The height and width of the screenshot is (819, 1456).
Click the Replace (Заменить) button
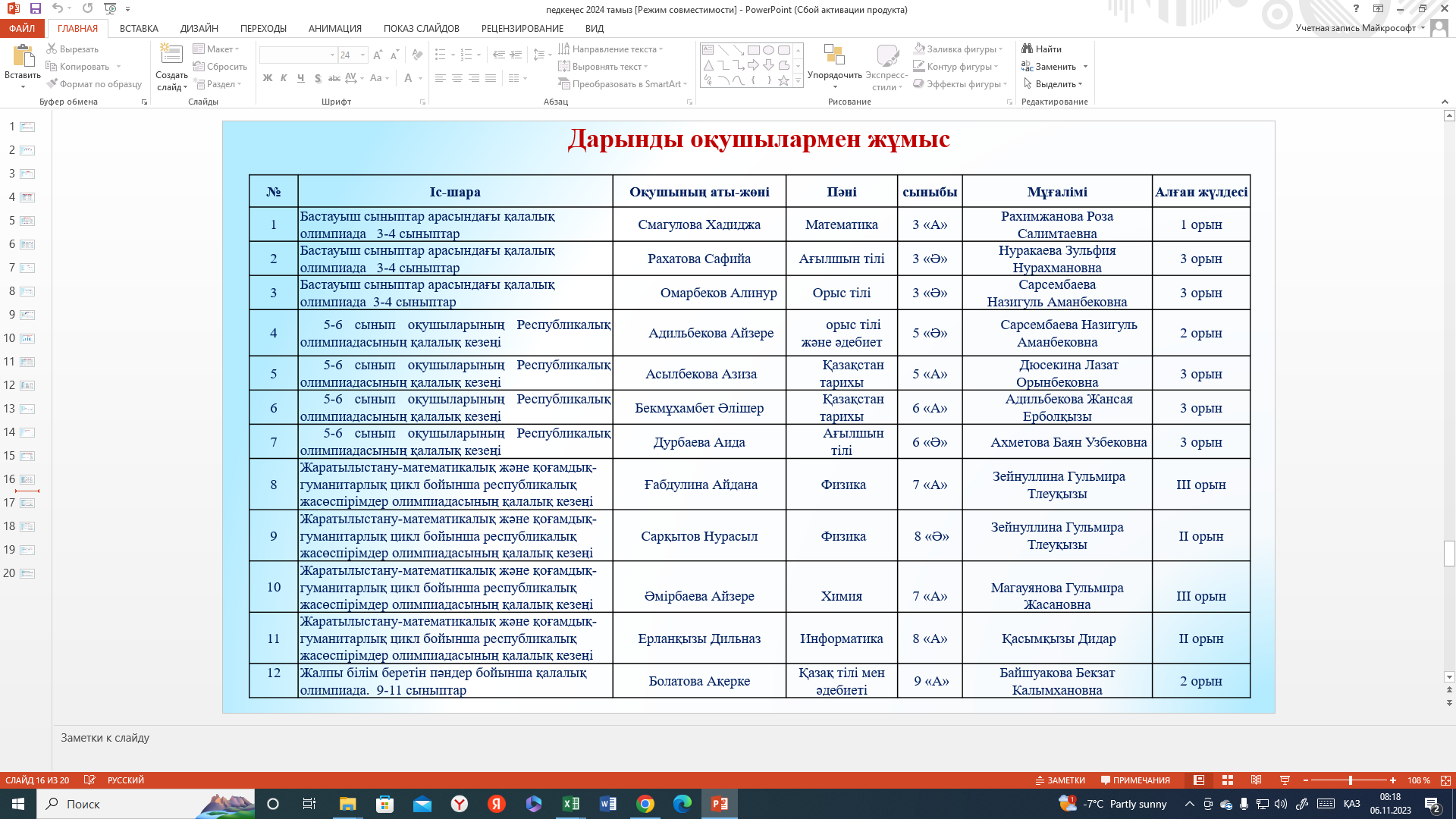point(1055,67)
